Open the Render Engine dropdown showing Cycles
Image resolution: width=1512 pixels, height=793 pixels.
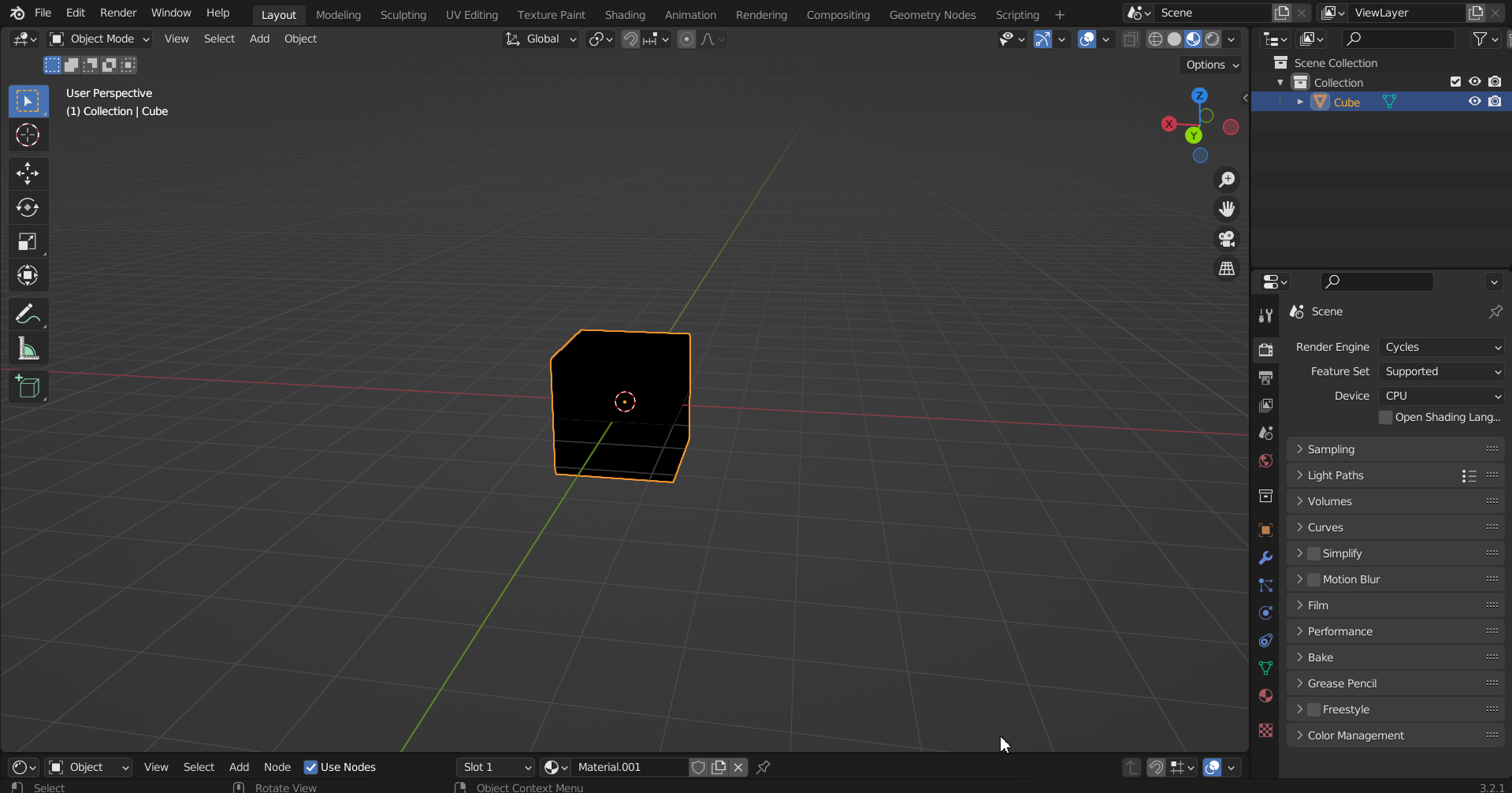[x=1441, y=347]
